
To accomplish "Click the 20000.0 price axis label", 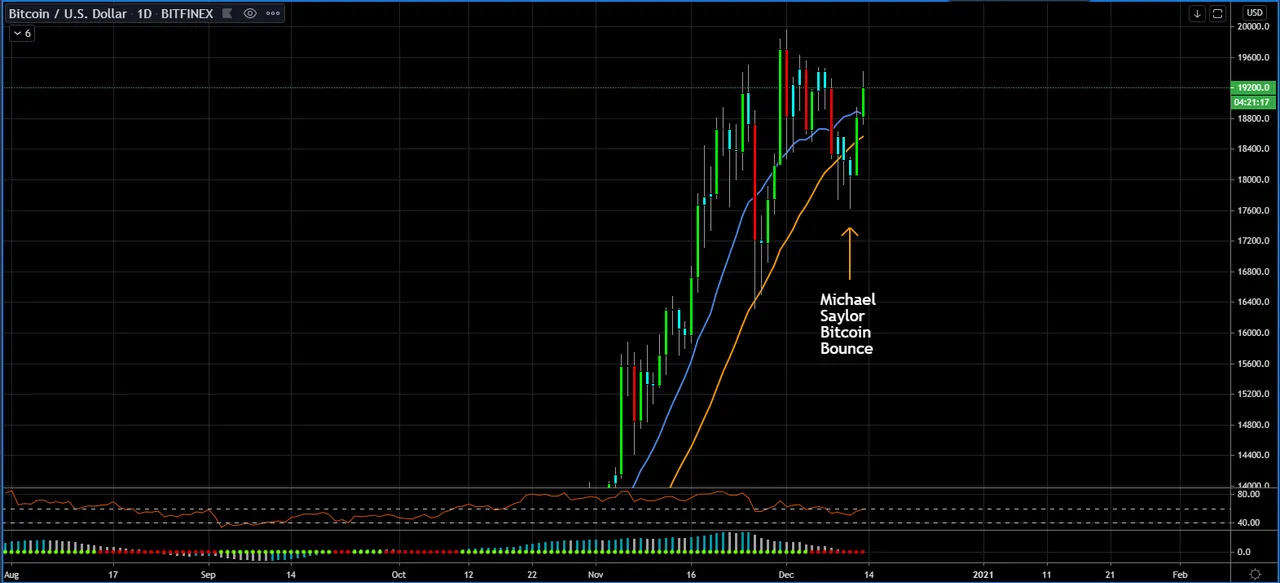I will 1253,27.
